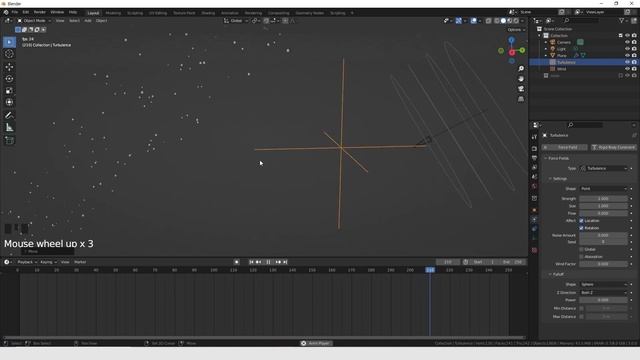Viewport: 640px width, 360px height.
Task: Open the force field Type dropdown (Turbulence)
Action: pos(604,168)
